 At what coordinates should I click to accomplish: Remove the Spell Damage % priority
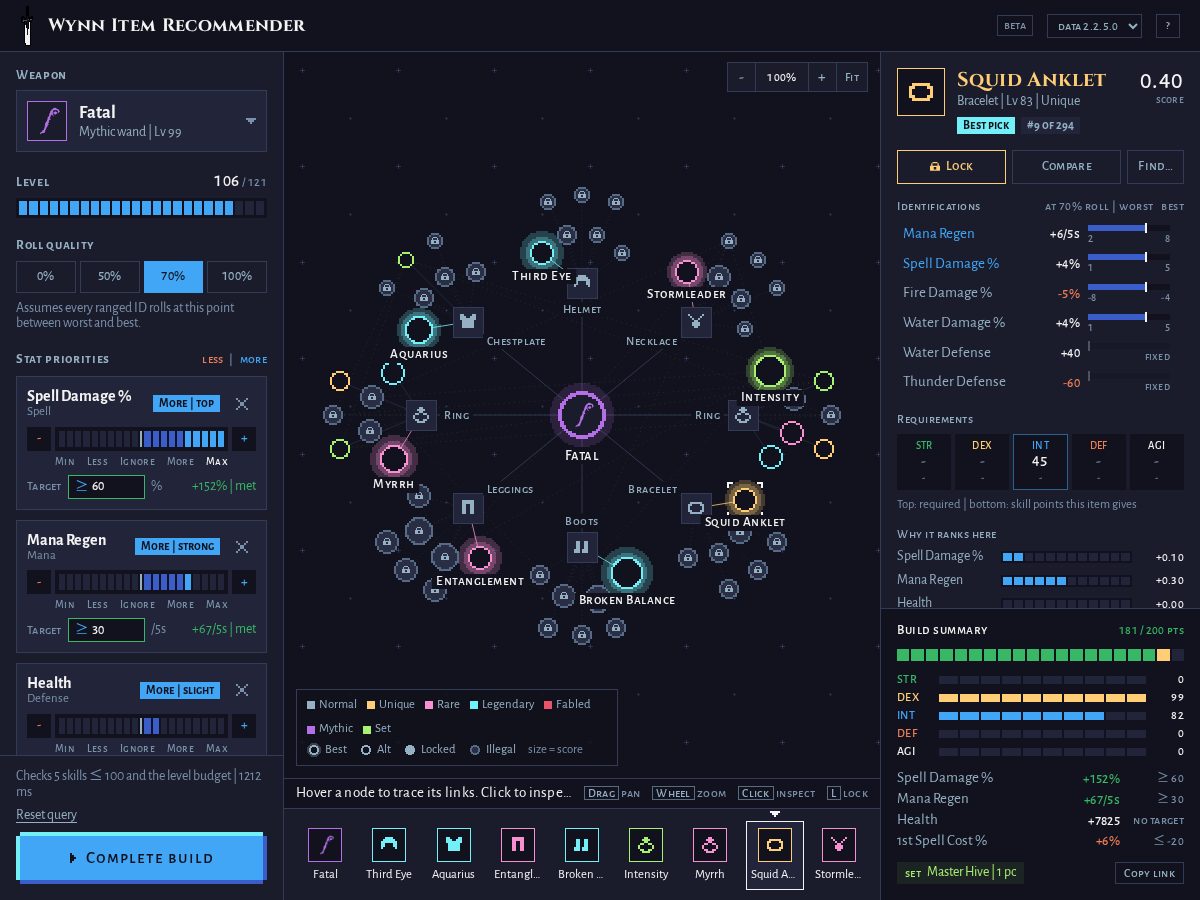[242, 404]
